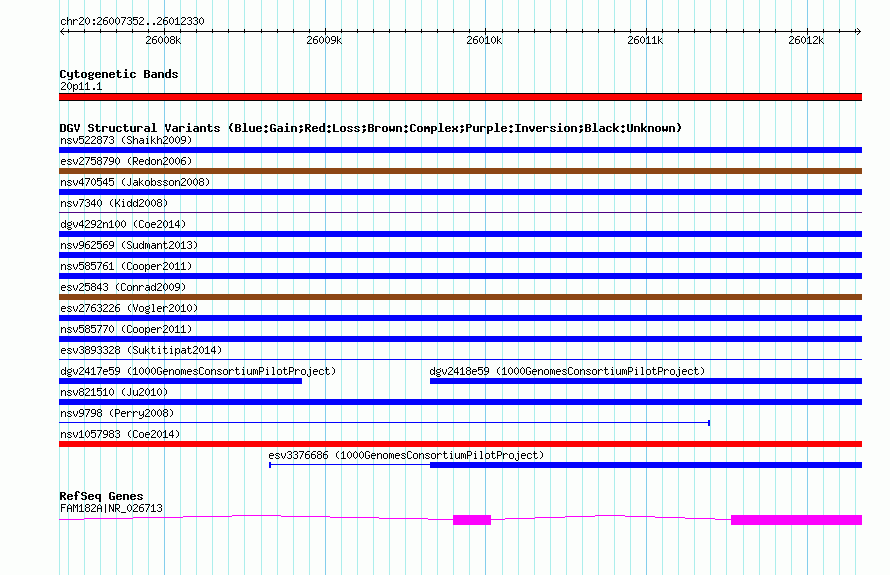
Task: Select the nsv9798 (Perry2008) label
Action: click(x=117, y=413)
